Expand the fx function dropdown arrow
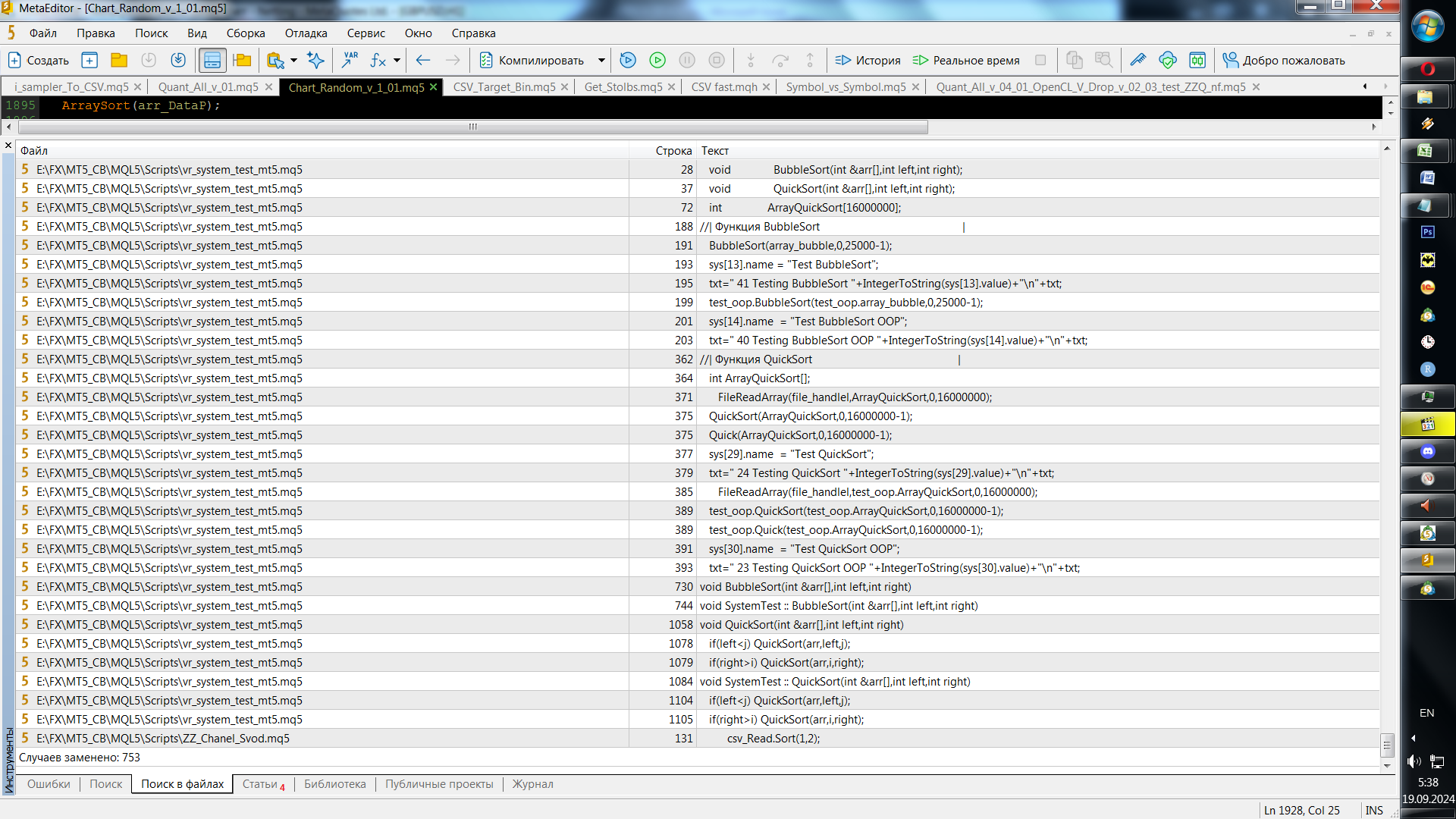This screenshot has height=819, width=1456. click(397, 61)
